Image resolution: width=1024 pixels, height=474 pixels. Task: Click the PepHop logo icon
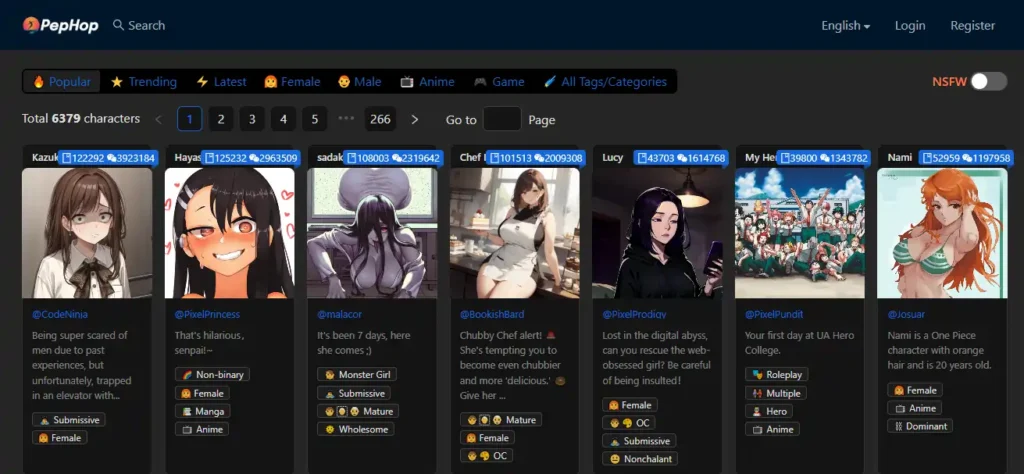point(31,25)
